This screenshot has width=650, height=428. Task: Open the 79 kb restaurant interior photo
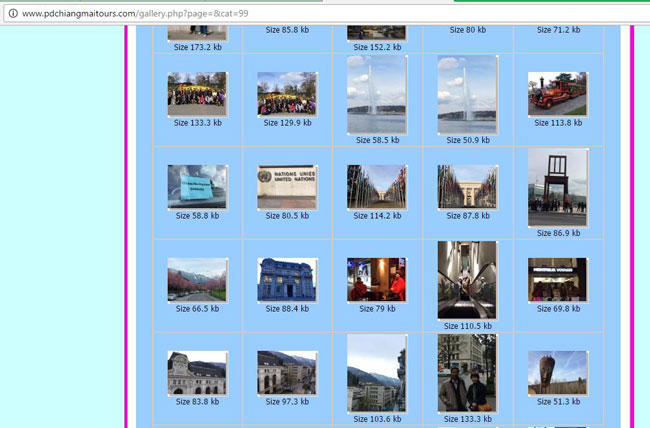[x=377, y=280]
